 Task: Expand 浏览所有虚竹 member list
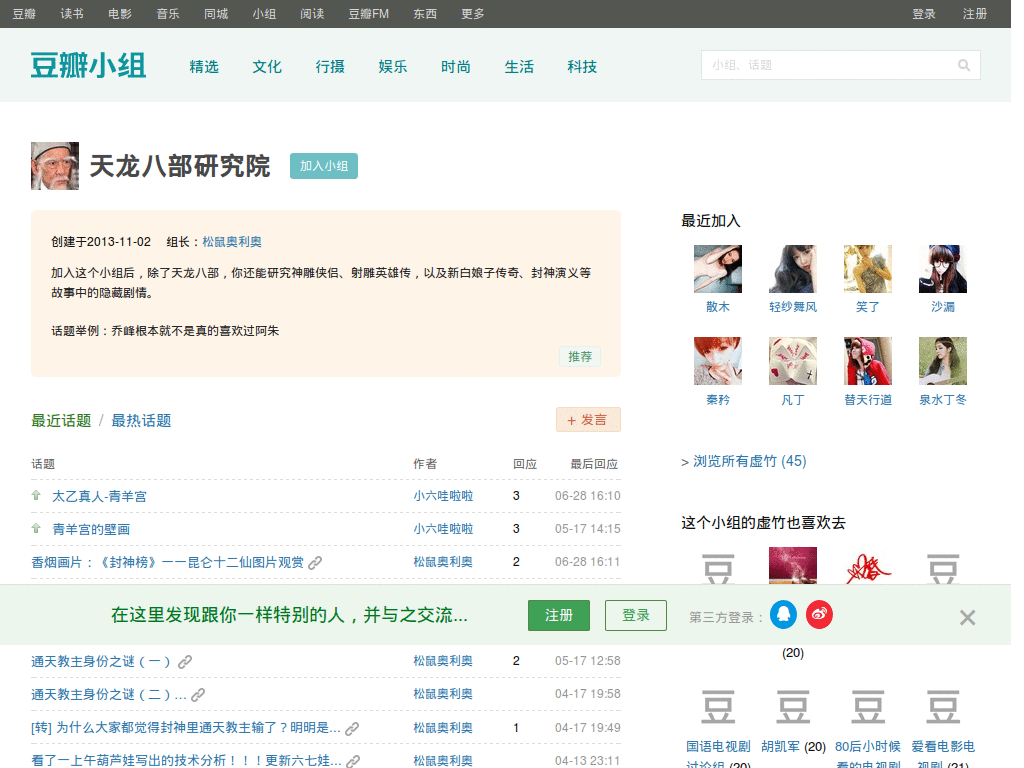coord(743,461)
